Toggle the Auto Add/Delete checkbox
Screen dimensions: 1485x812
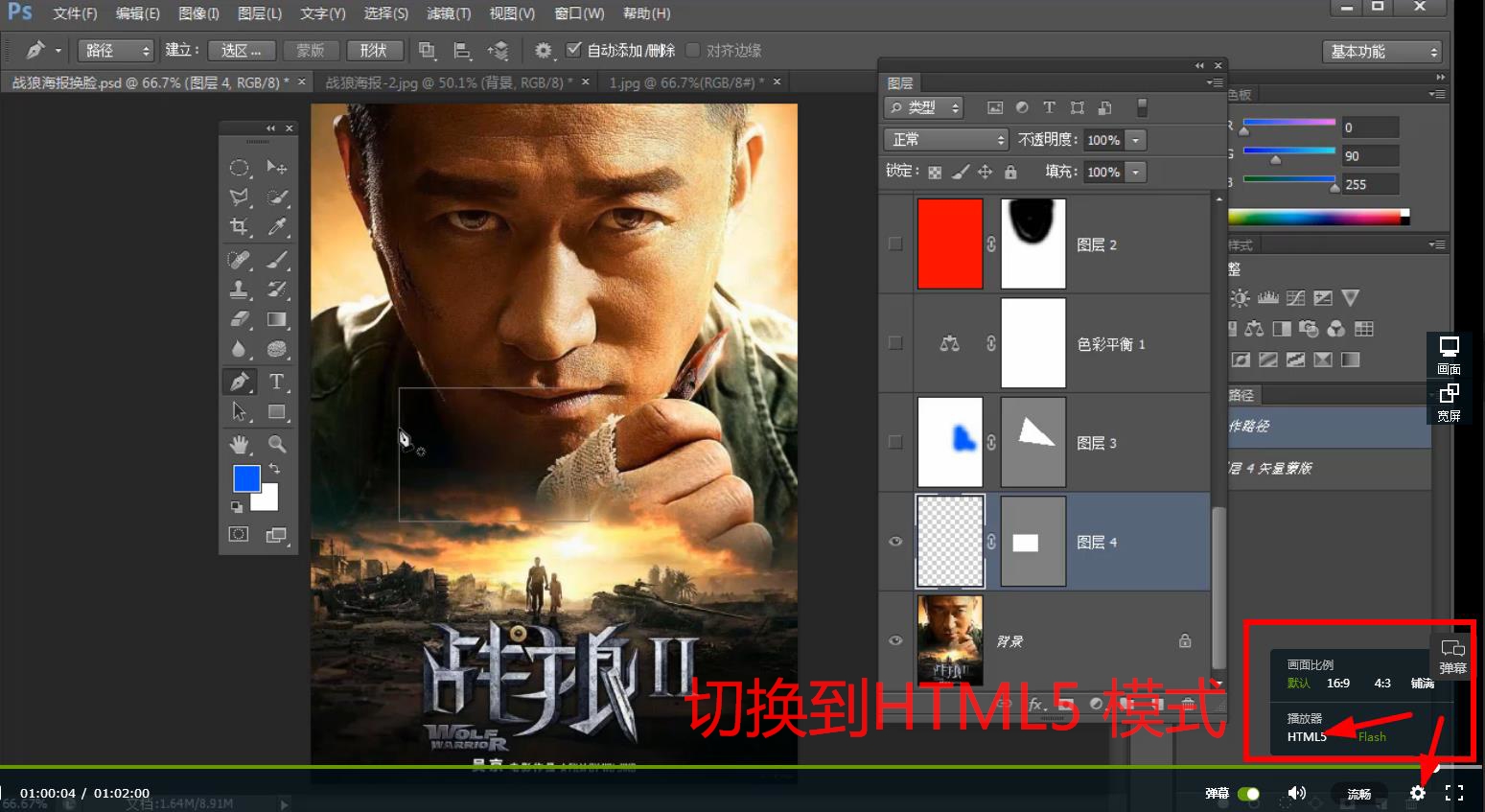pos(574,50)
